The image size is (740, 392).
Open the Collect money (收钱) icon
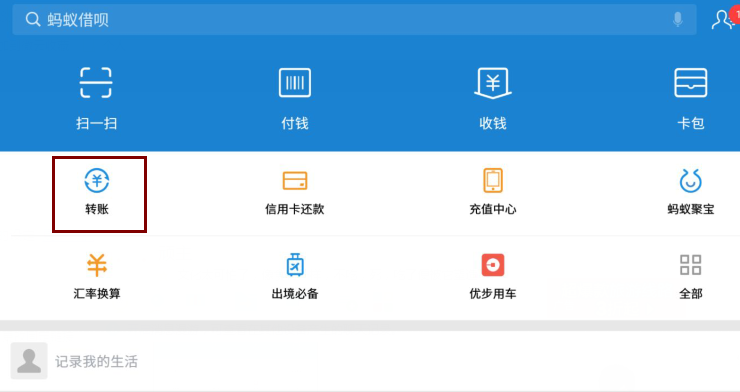493,83
